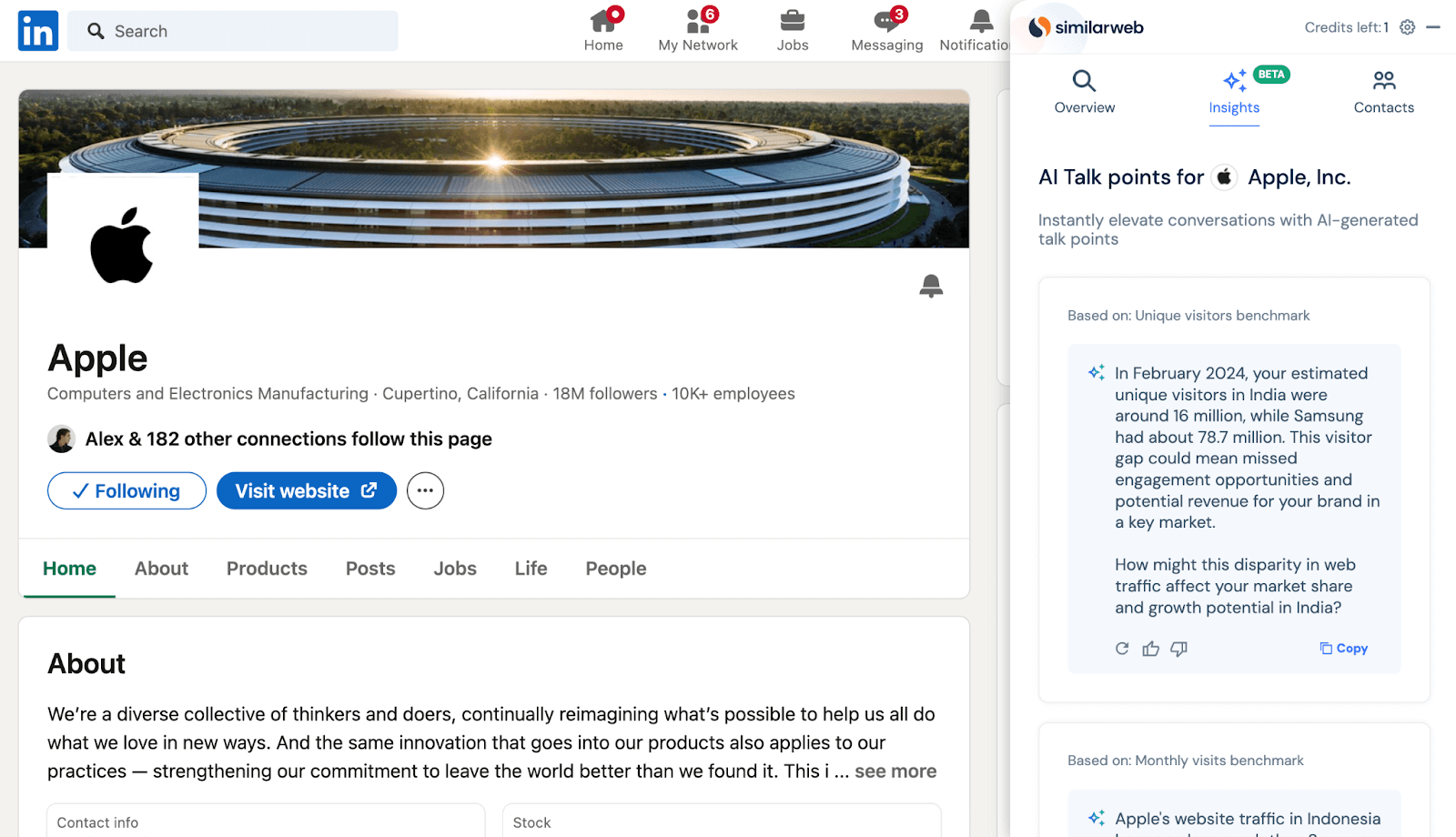Viewport: 1456px width, 837px height.
Task: Toggle the Following button
Action: tap(126, 491)
